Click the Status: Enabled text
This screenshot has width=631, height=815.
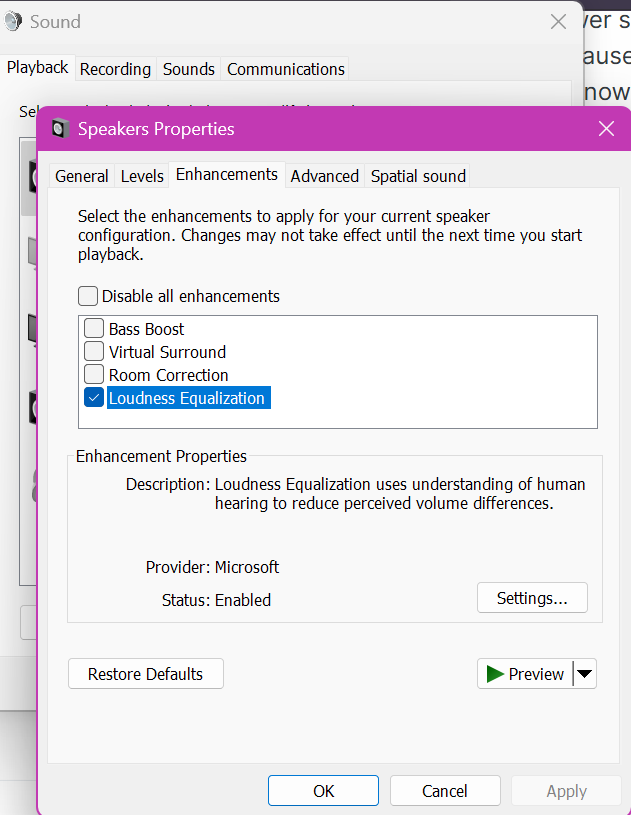point(216,600)
